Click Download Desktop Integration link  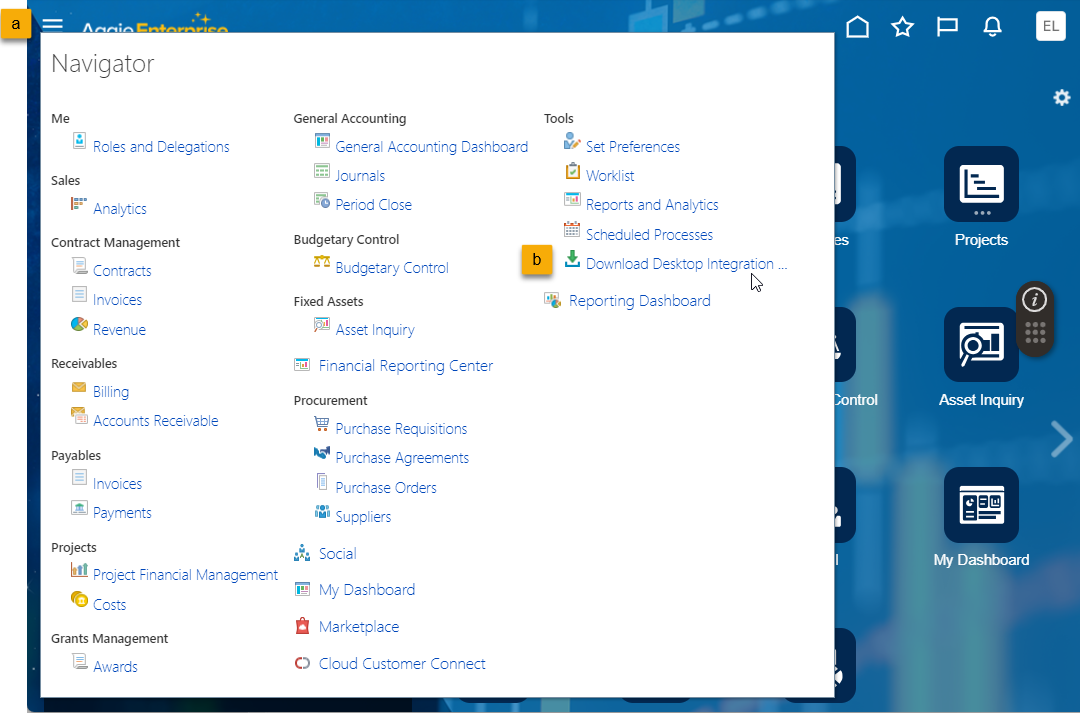pyautogui.click(x=686, y=264)
